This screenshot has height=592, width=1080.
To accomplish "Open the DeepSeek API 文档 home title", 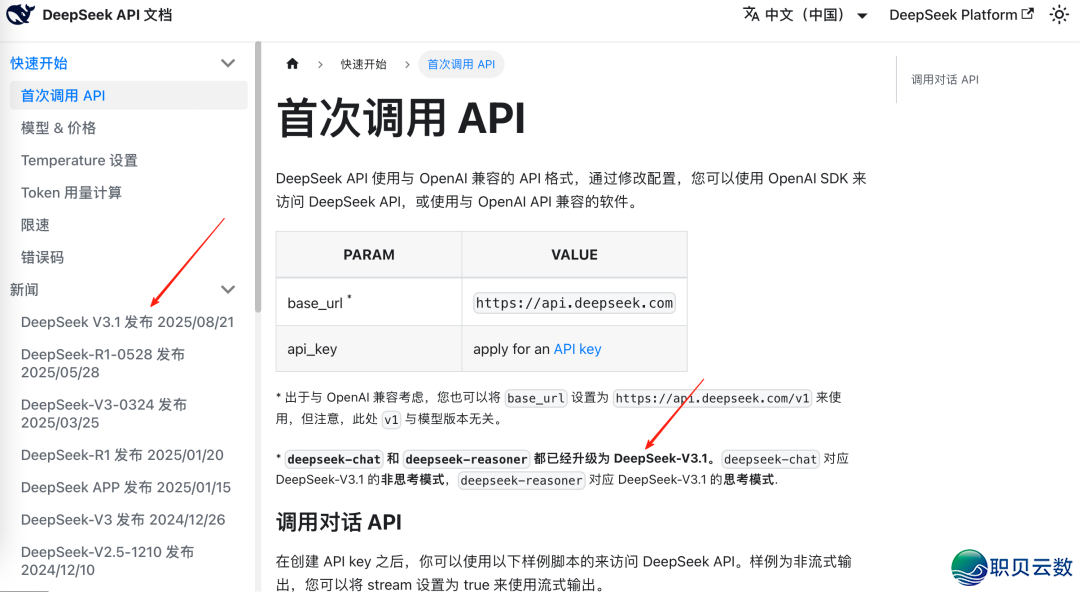I will click(x=107, y=15).
